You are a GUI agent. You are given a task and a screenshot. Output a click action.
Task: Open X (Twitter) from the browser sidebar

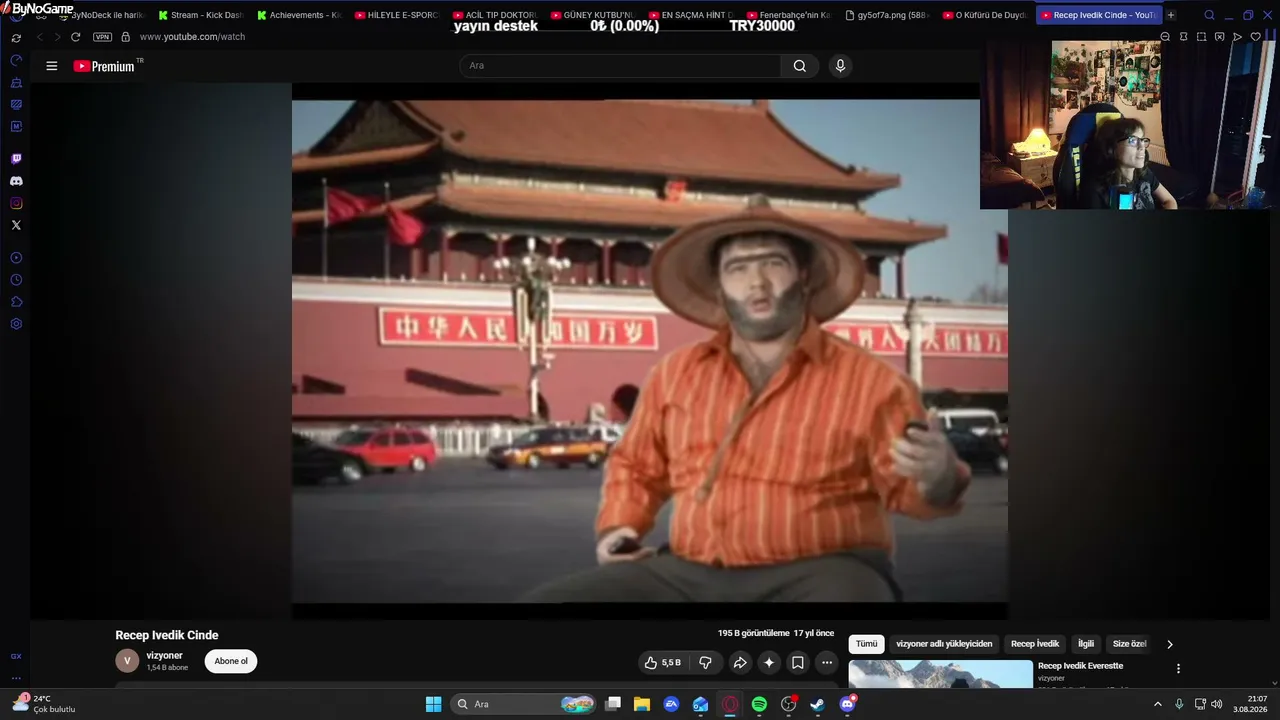click(x=16, y=225)
